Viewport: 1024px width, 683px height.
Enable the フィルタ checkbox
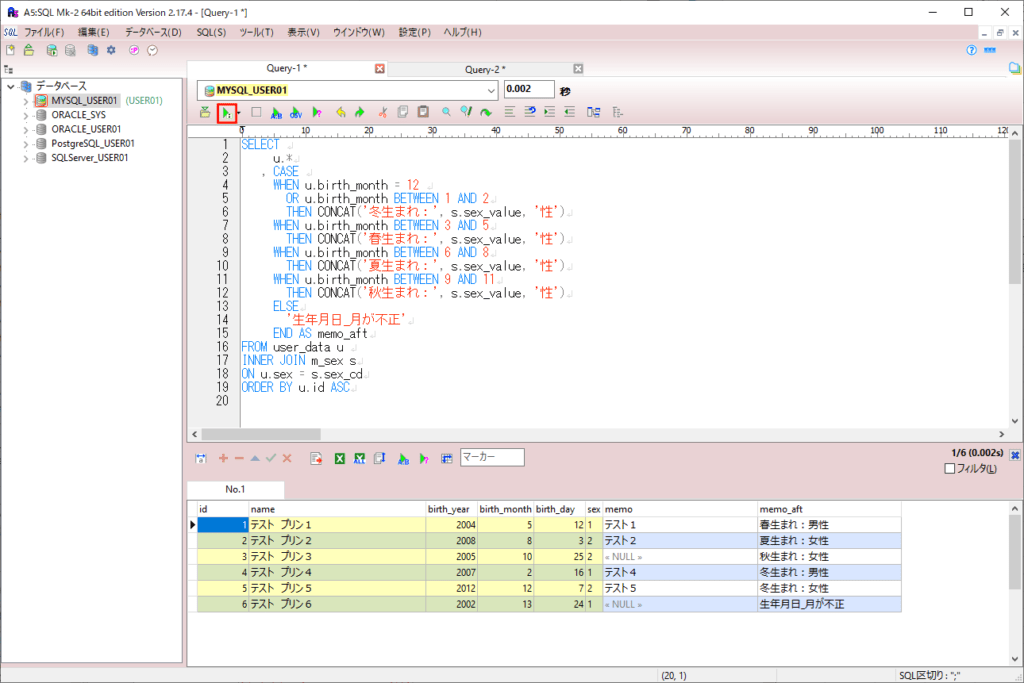coord(947,469)
